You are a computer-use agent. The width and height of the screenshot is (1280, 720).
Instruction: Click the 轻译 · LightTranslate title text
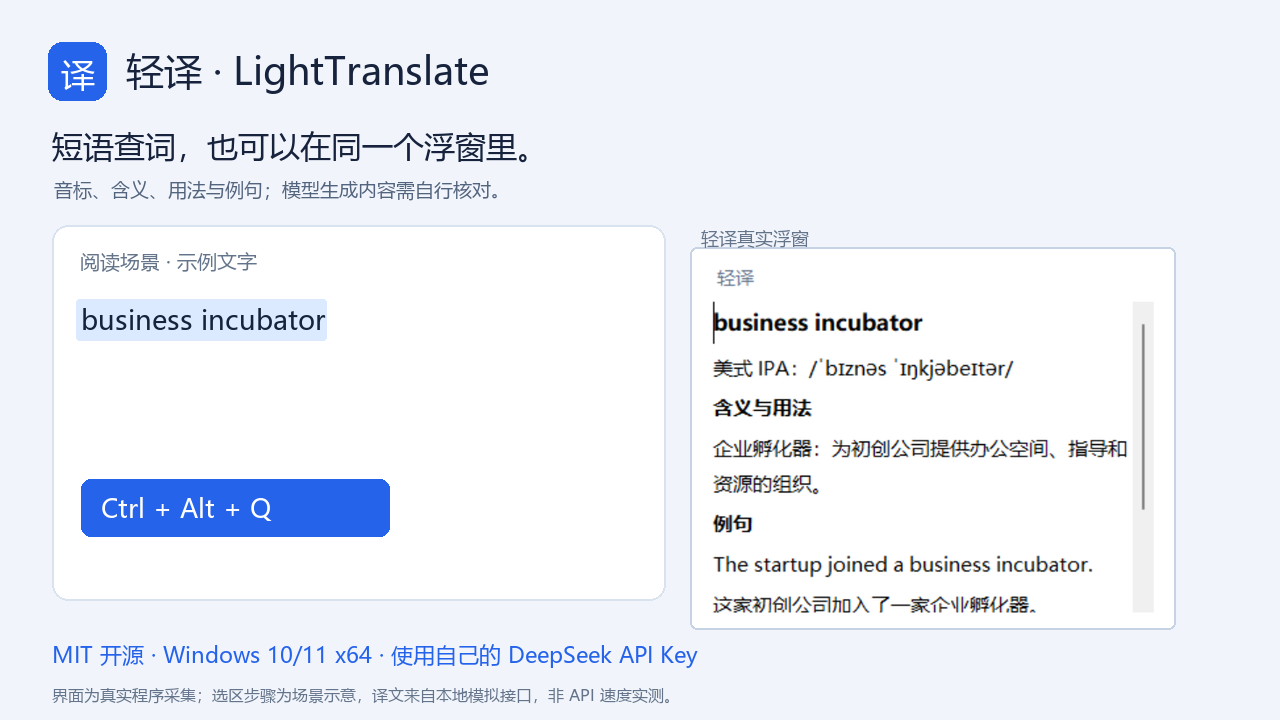[308, 72]
